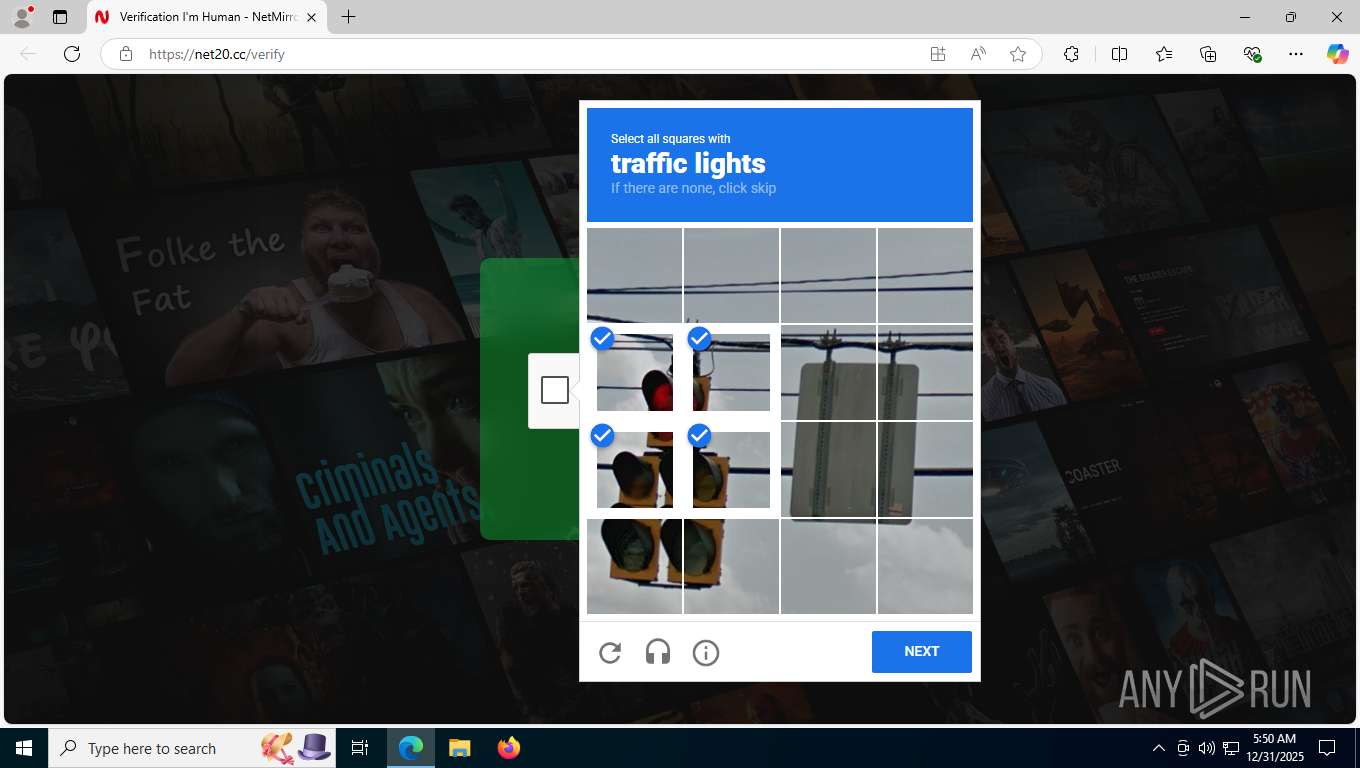Launch Firefox from taskbar

[509, 748]
